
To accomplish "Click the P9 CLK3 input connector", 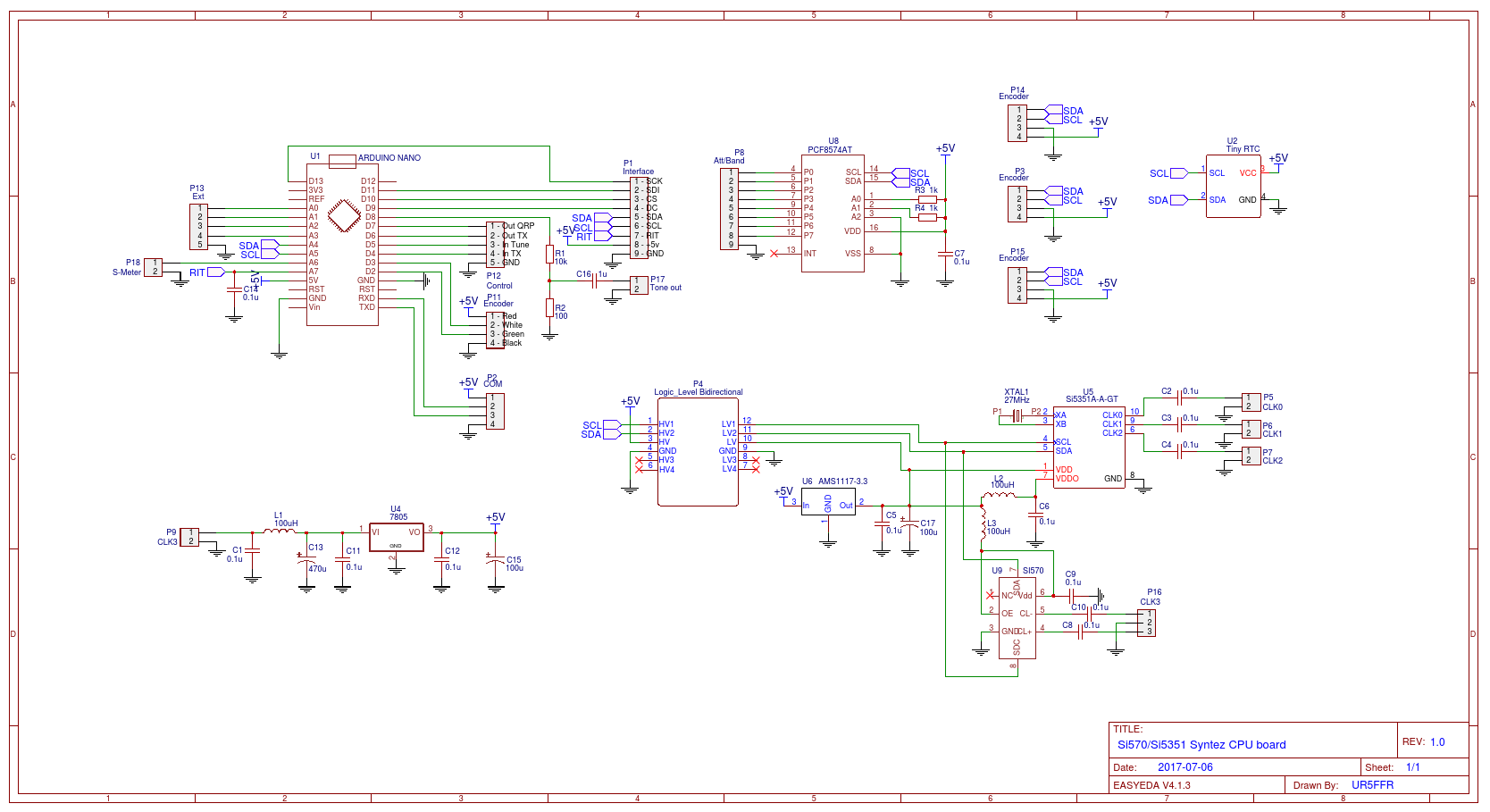I will [189, 537].
